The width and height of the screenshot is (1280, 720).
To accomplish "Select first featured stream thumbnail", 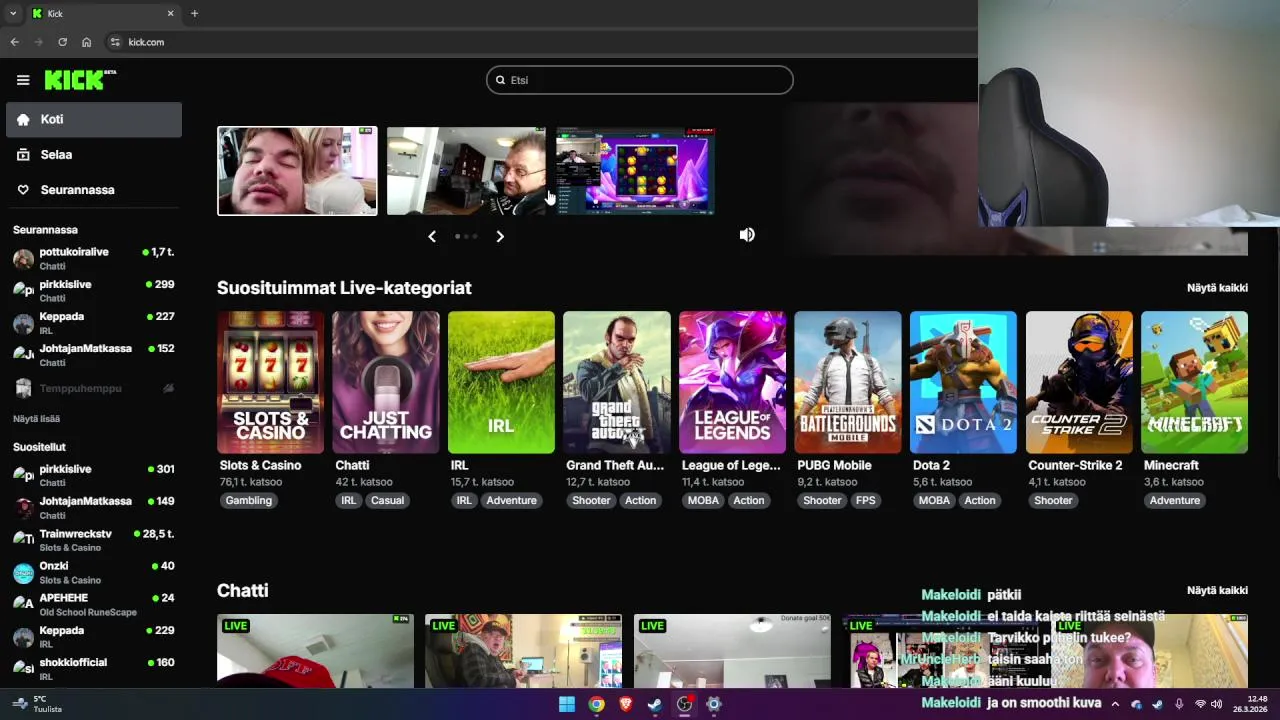I will [x=297, y=171].
